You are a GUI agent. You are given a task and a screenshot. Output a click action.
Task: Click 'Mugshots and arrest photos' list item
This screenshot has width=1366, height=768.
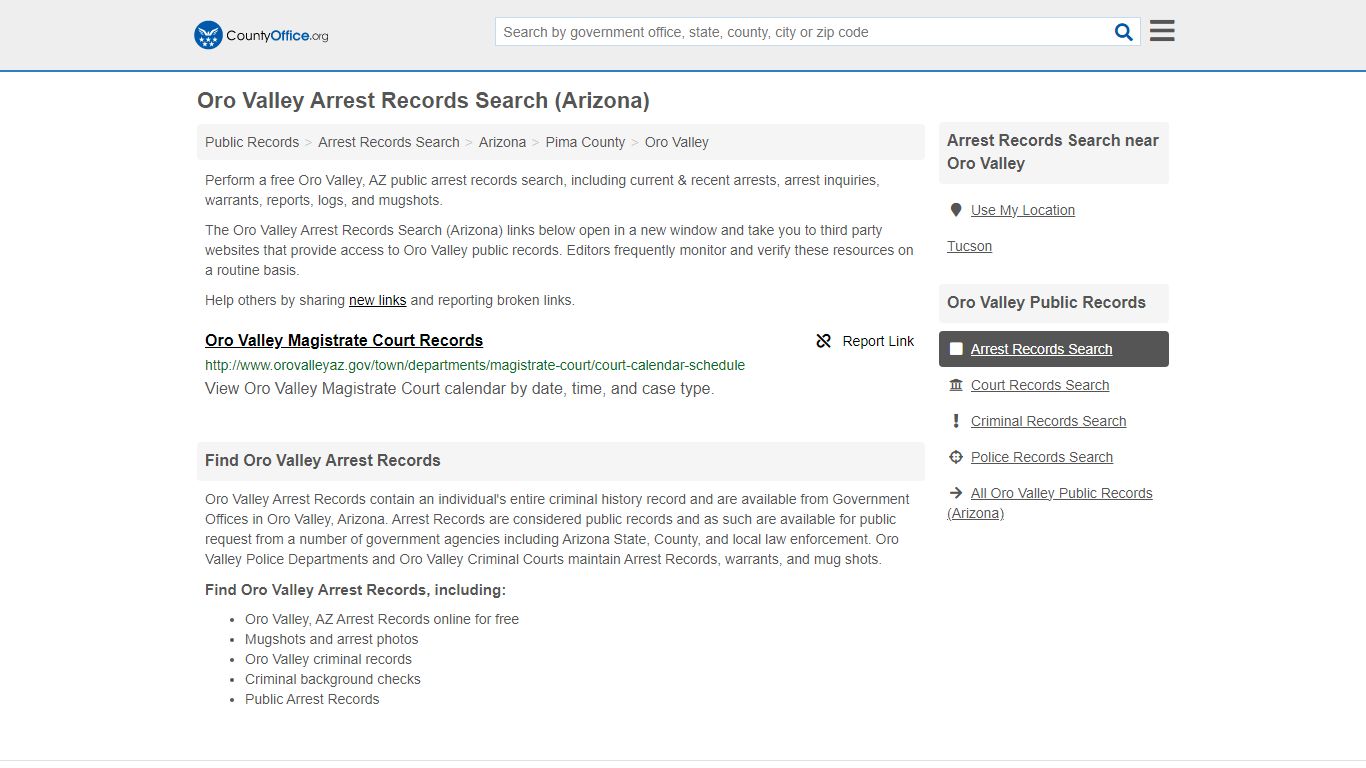(332, 639)
